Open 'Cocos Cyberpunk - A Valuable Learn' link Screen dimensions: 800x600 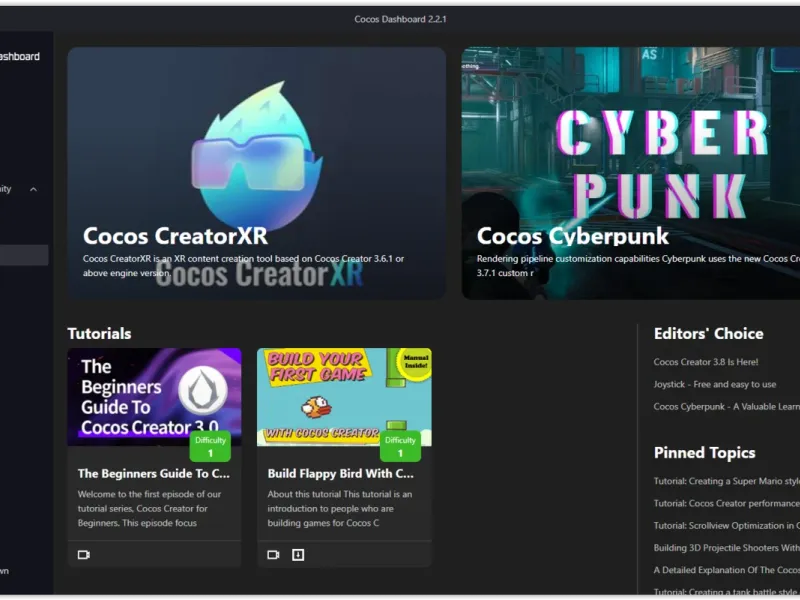727,407
